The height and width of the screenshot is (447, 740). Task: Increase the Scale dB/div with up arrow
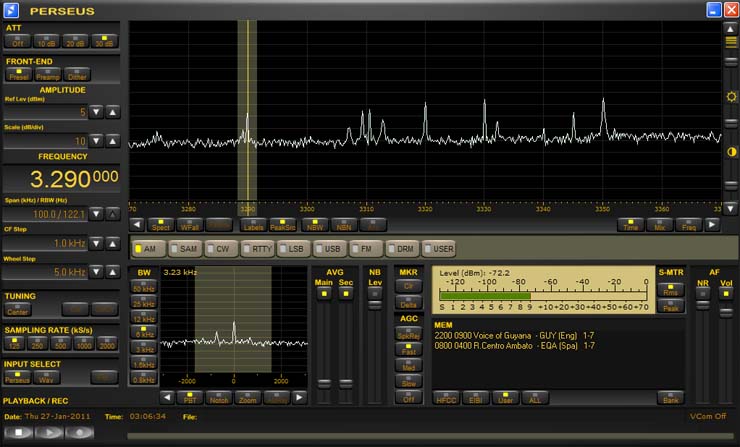coord(112,141)
